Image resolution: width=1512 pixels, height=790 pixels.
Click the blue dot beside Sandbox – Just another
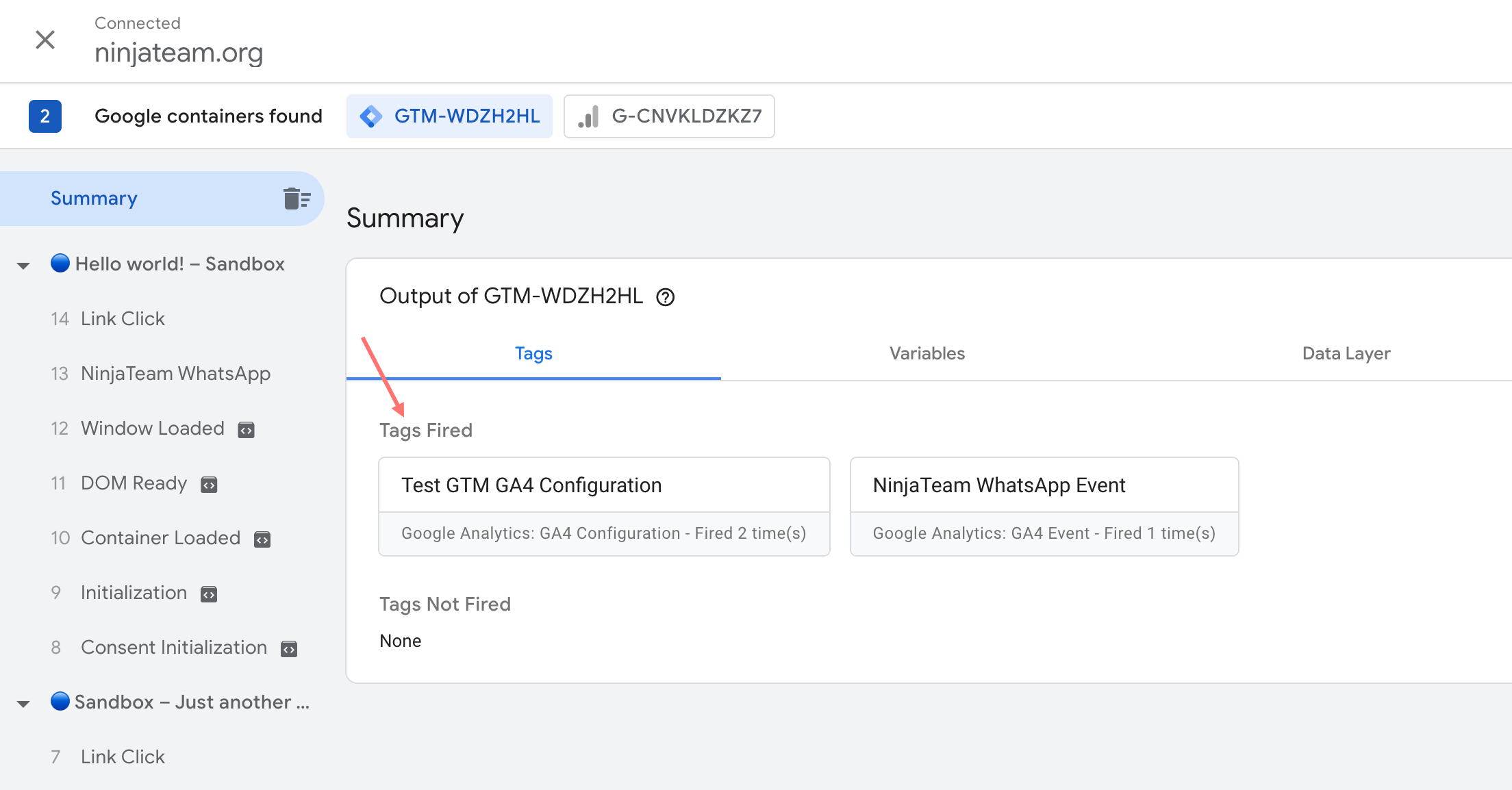[x=60, y=701]
